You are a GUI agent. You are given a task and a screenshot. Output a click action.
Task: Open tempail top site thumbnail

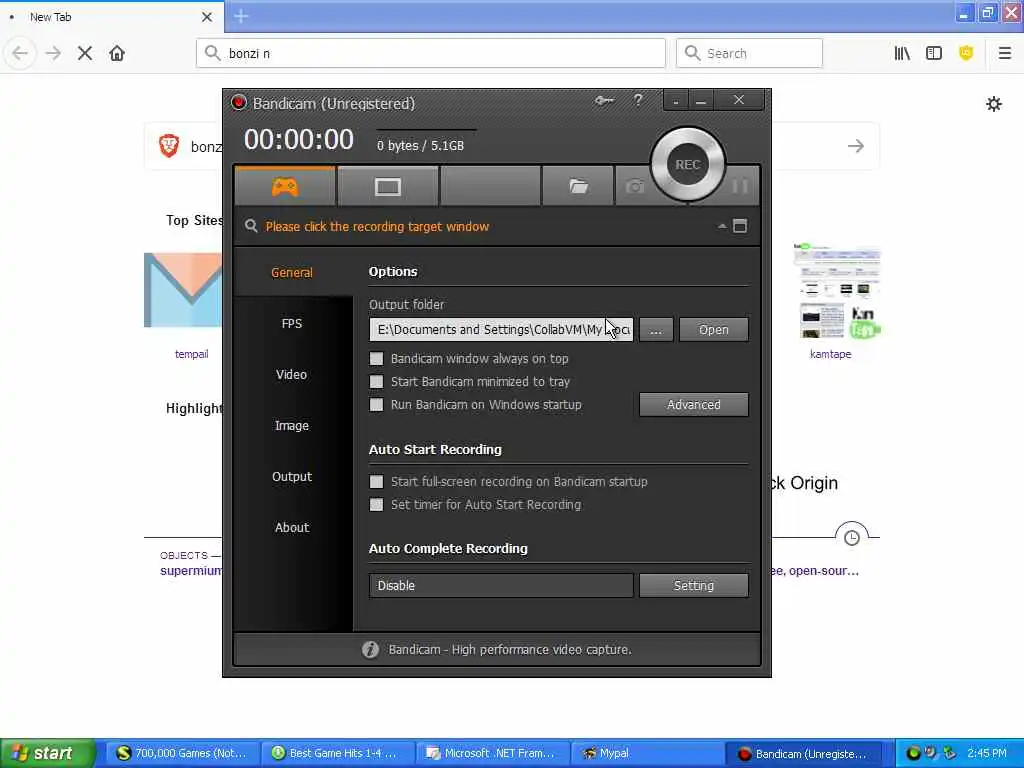(x=184, y=290)
